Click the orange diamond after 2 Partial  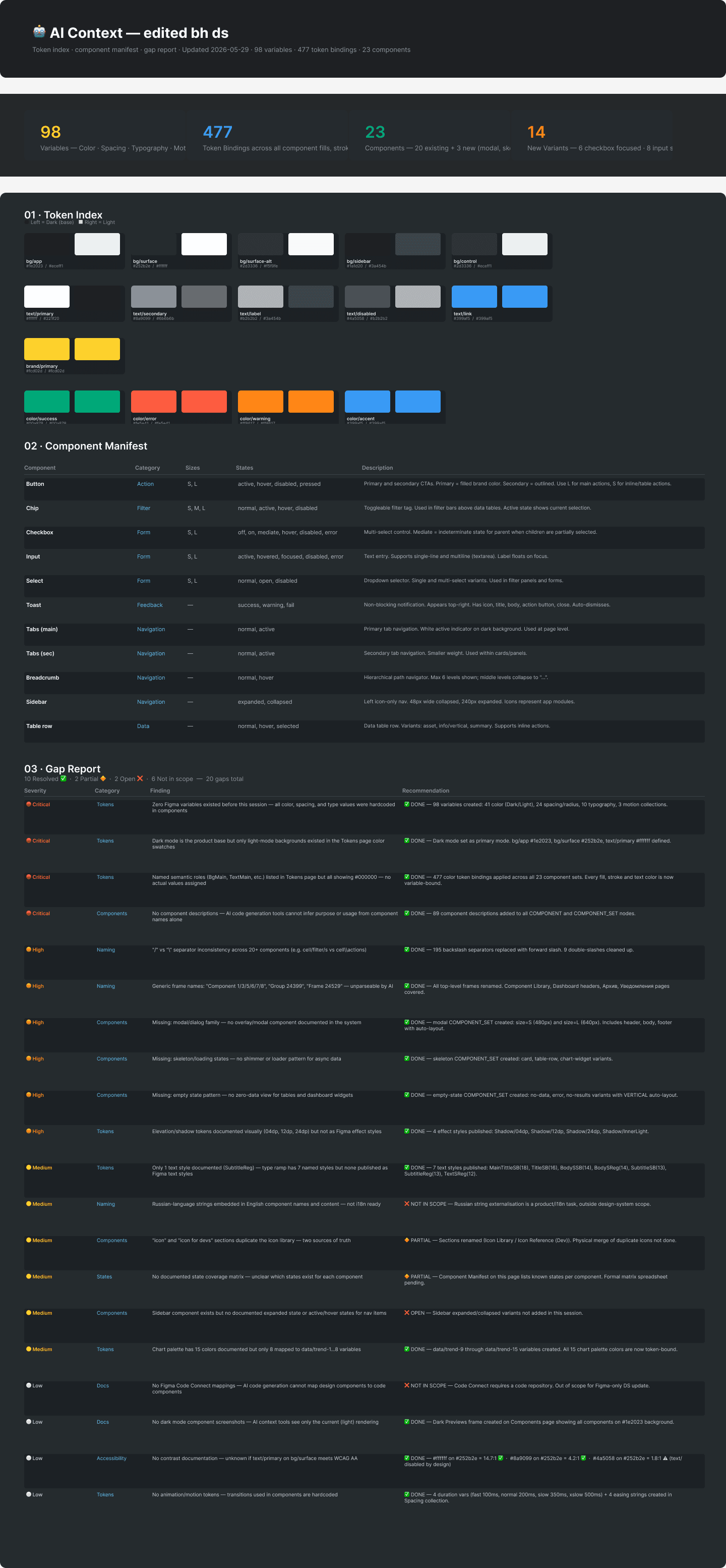(103, 778)
